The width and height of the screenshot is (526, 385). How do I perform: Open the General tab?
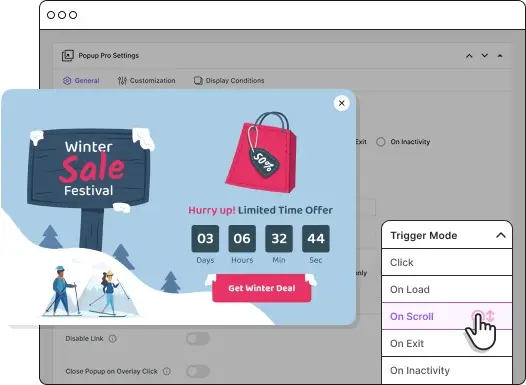pos(81,80)
